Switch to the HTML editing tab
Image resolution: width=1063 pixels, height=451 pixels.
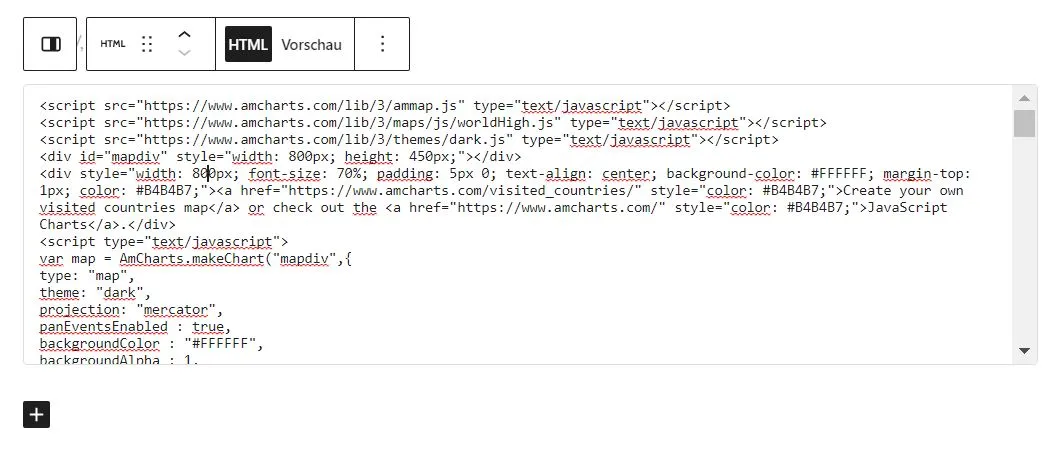pyautogui.click(x=248, y=44)
